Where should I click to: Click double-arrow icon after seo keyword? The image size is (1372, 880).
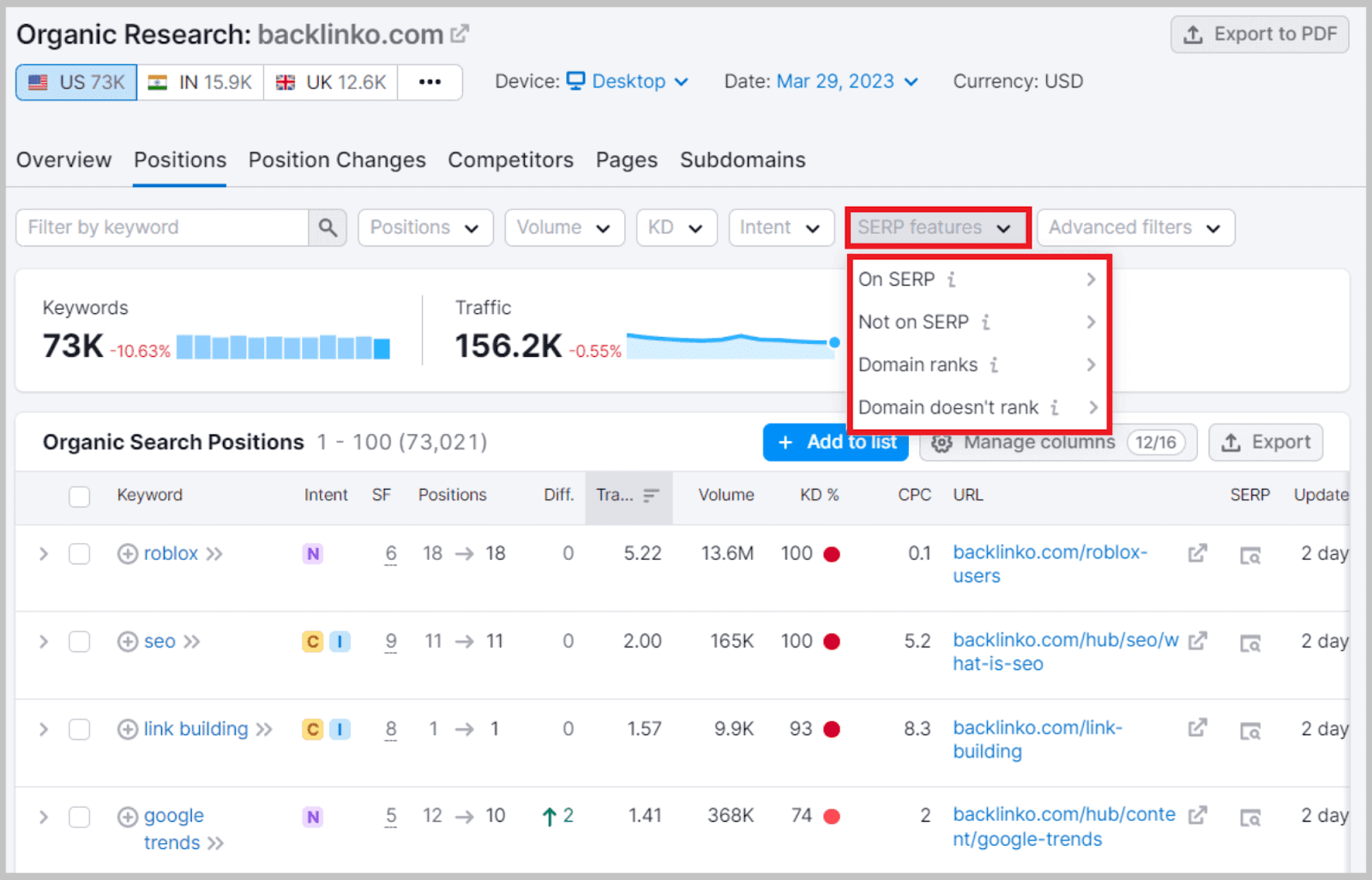[x=192, y=642]
